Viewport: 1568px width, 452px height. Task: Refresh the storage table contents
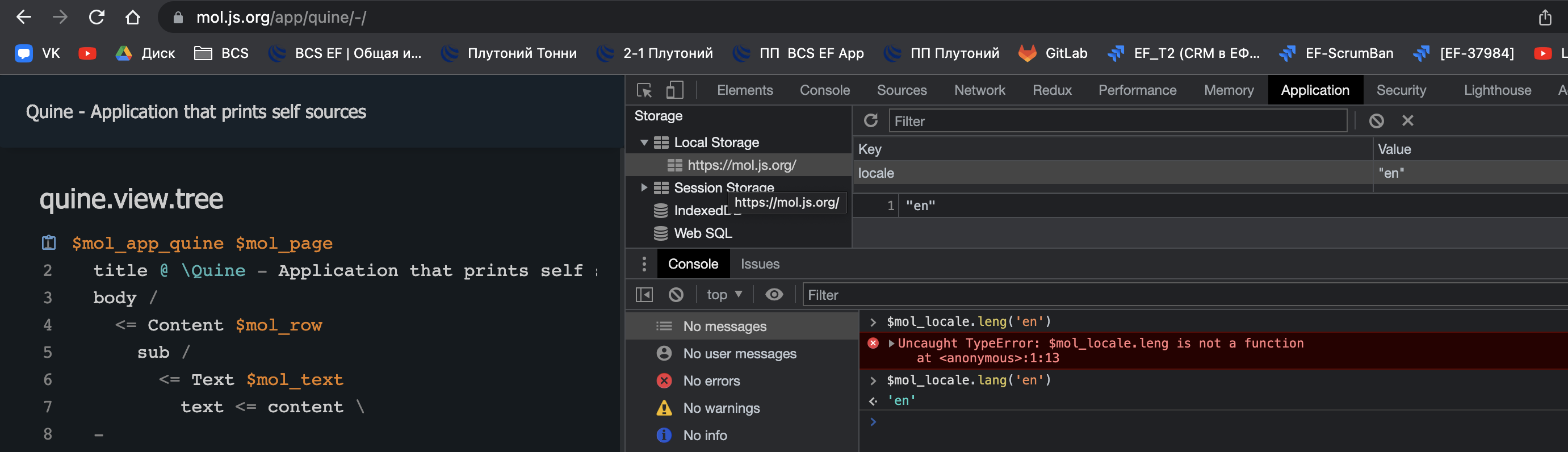point(870,120)
